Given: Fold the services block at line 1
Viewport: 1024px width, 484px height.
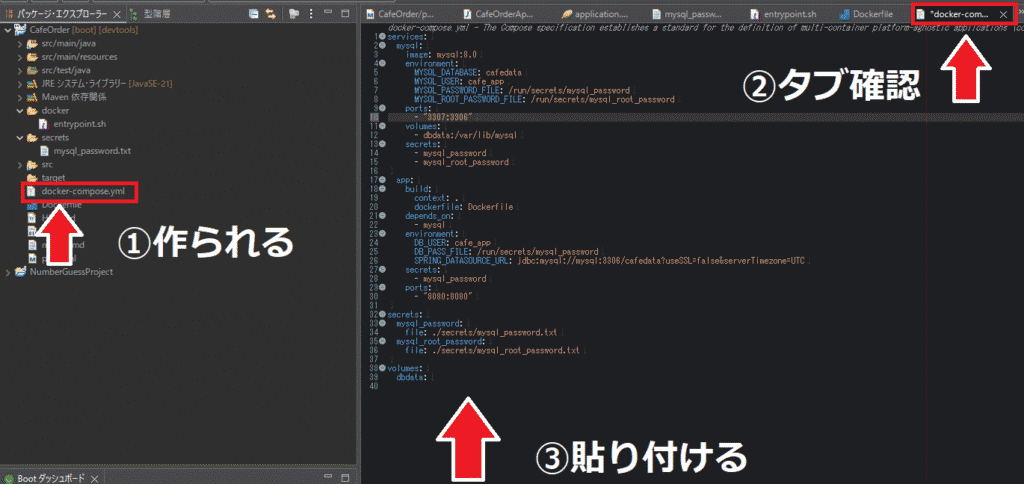Looking at the screenshot, I should (x=382, y=37).
